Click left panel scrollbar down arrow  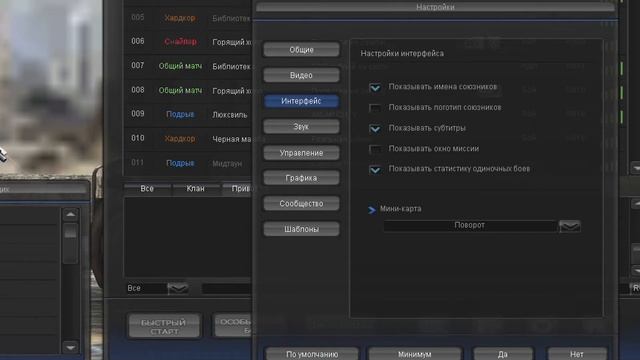(x=70, y=347)
